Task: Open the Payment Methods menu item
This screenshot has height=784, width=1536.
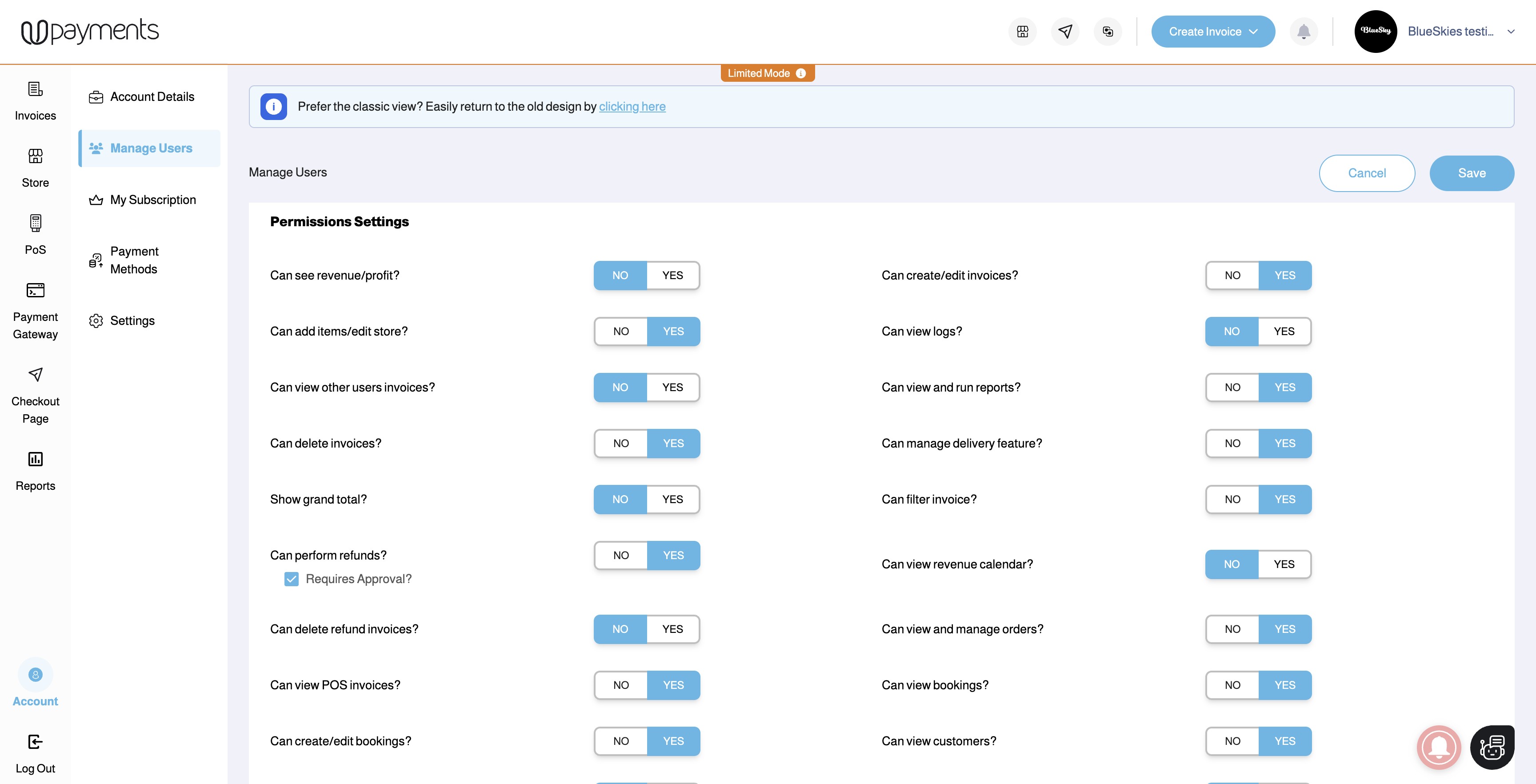Action: tap(134, 260)
